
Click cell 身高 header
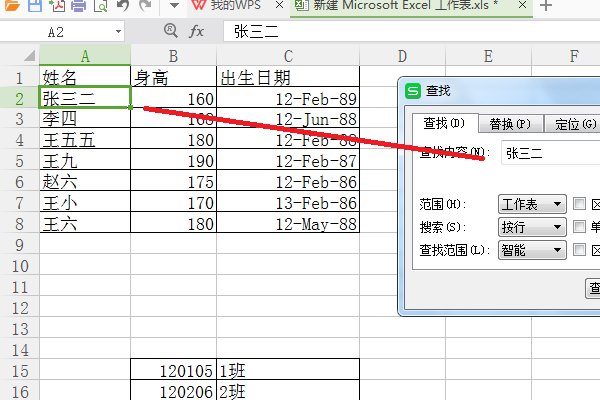click(173, 77)
